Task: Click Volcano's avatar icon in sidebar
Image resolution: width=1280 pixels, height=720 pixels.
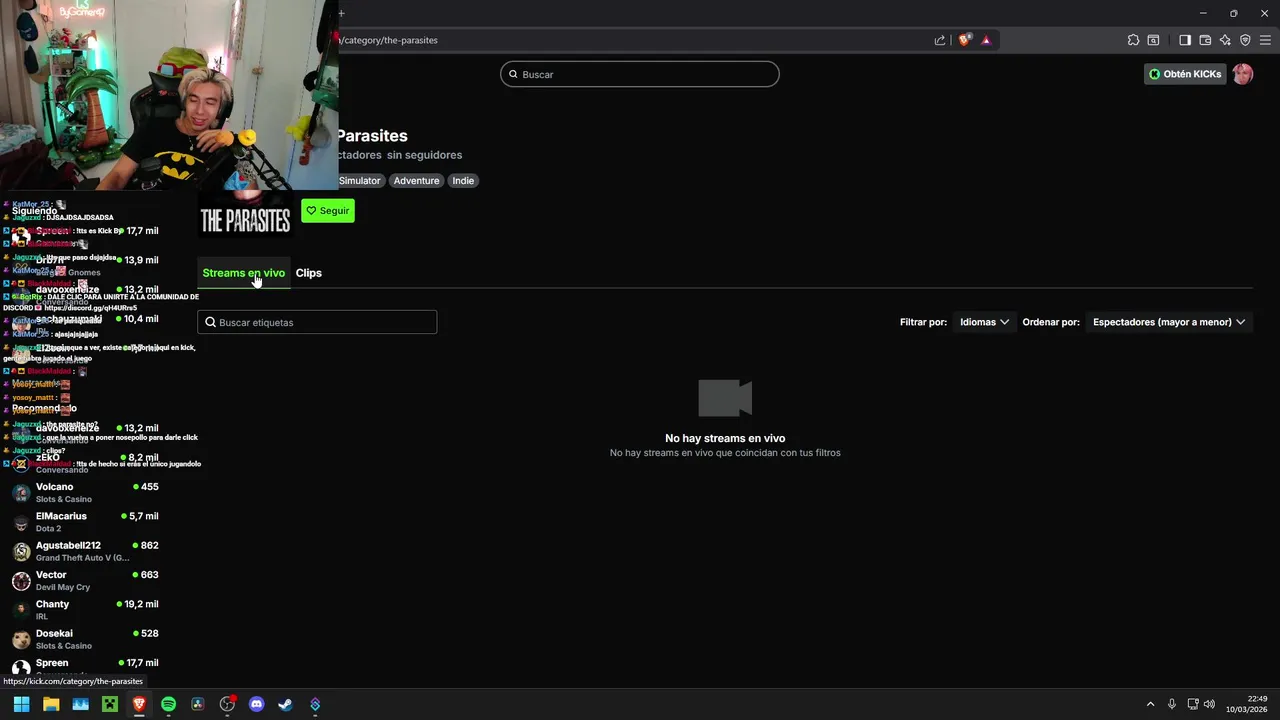Action: [x=21, y=493]
